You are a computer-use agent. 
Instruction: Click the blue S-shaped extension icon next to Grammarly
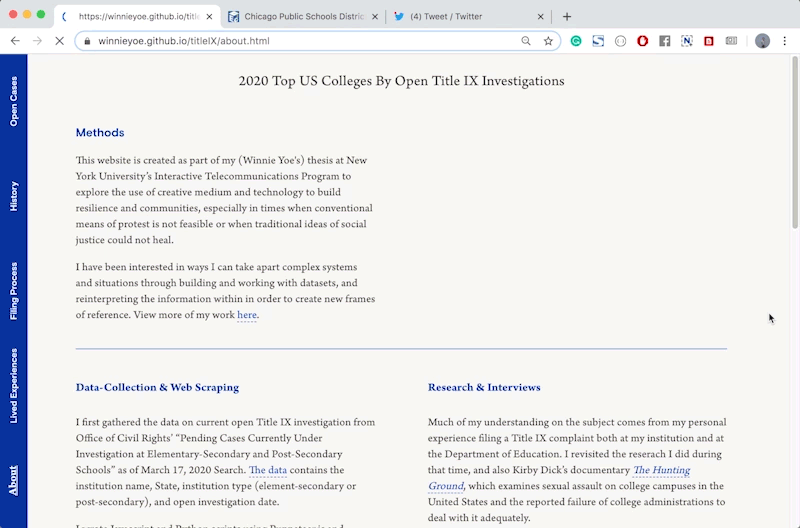pyautogui.click(x=598, y=41)
